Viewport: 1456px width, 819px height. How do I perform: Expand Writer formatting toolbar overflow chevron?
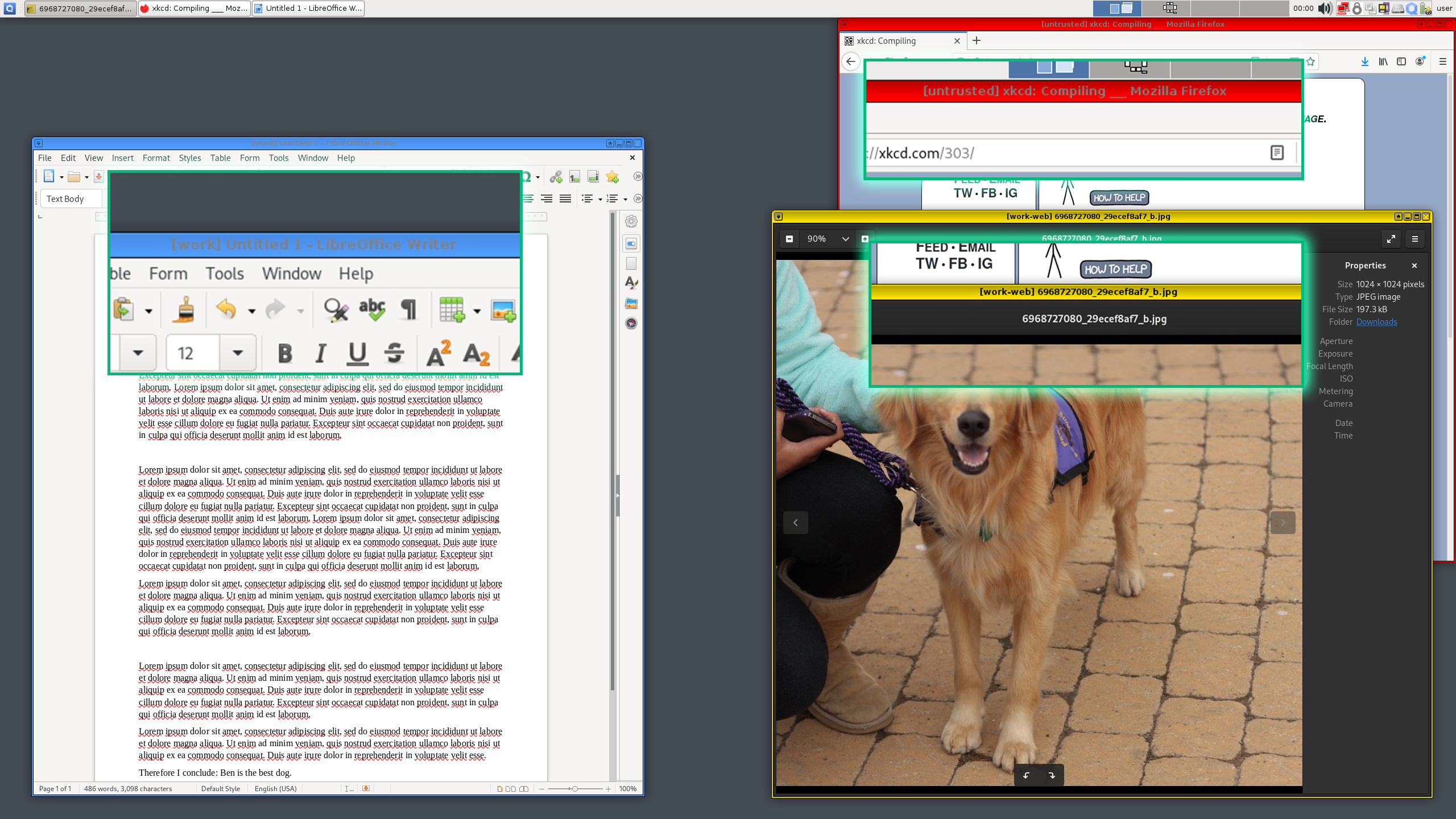click(638, 198)
